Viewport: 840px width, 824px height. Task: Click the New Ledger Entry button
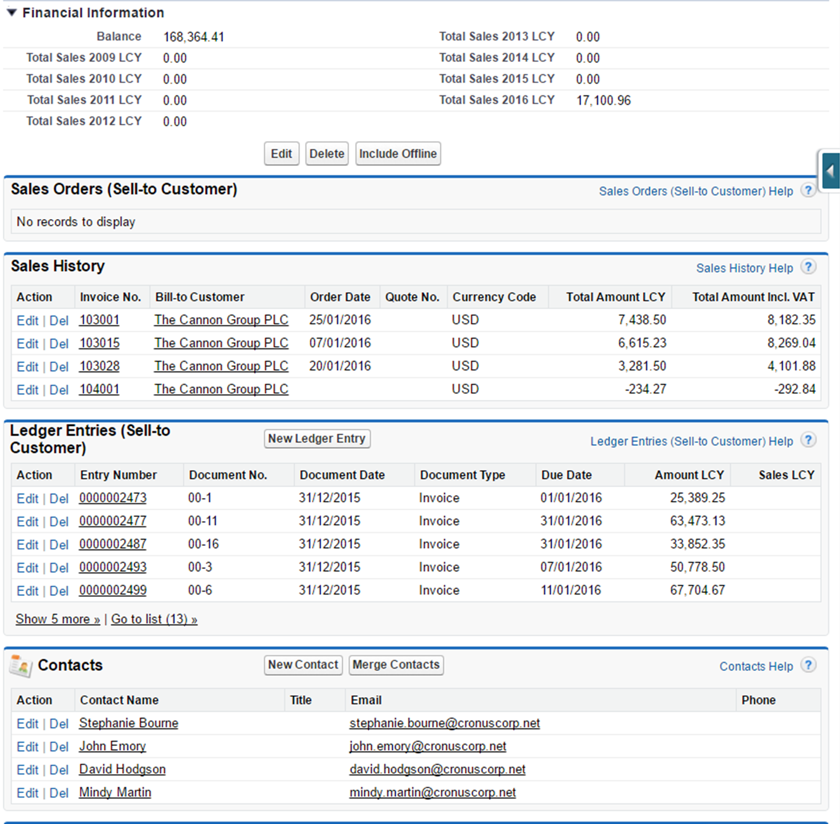(x=317, y=438)
